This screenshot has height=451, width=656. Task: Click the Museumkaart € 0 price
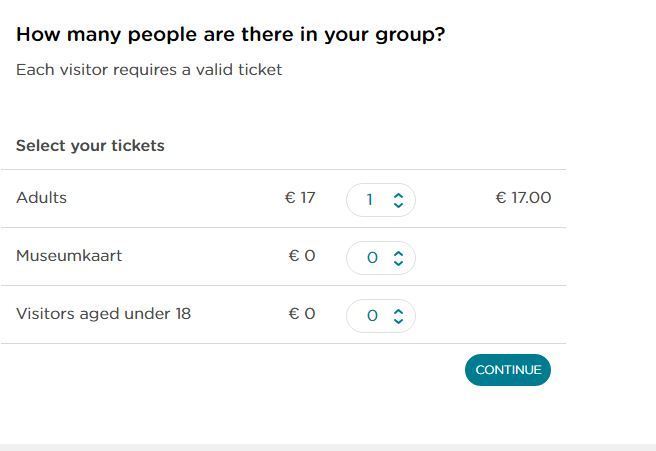pos(302,256)
